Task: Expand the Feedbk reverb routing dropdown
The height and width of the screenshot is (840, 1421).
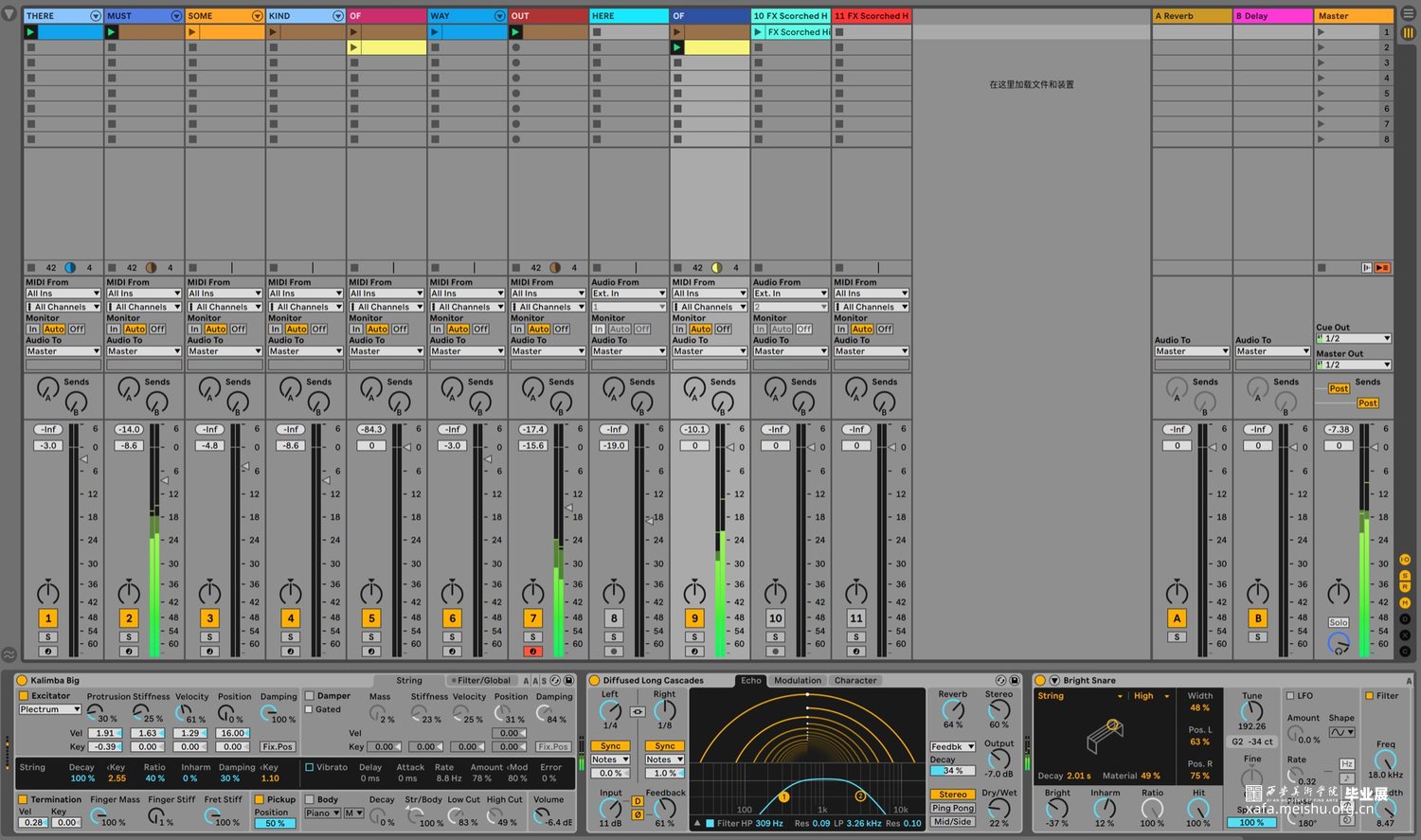Action: coord(952,747)
